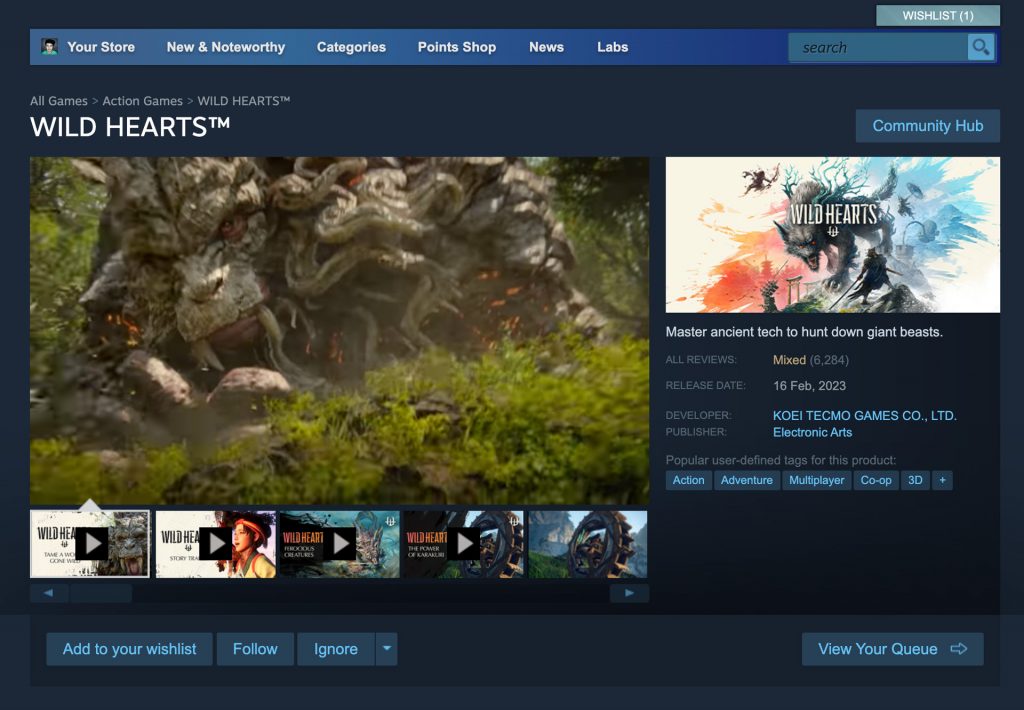Play The Power of Karakuri video thumbnail

[x=464, y=544]
